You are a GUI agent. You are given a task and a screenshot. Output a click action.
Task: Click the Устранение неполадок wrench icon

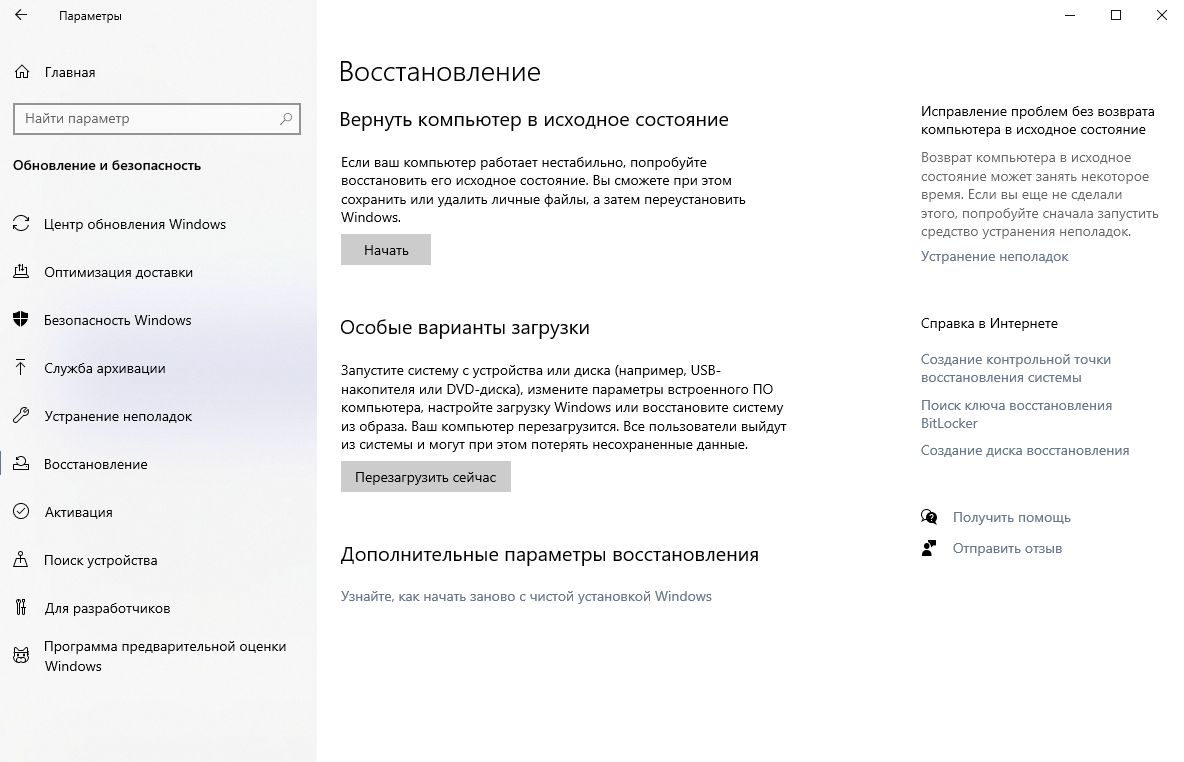(21, 416)
